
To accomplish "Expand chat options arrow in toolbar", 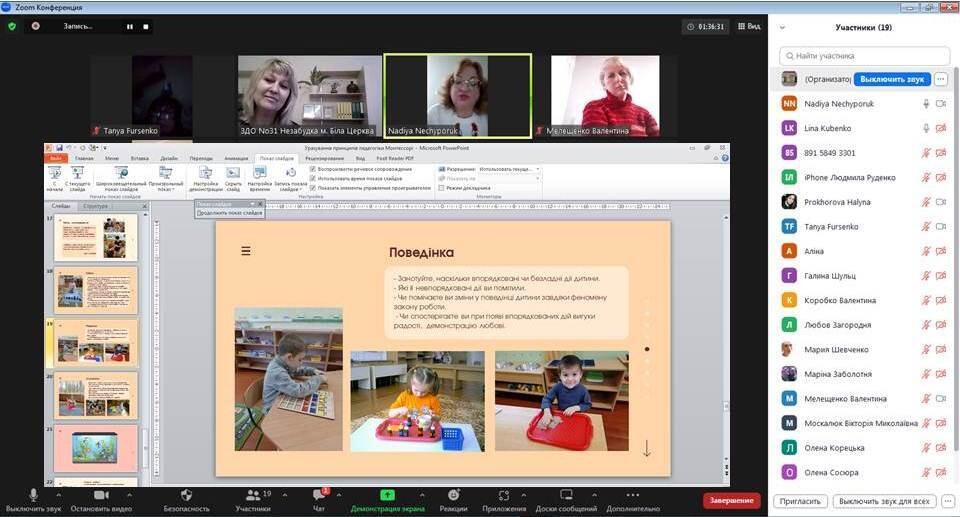I will click(x=339, y=494).
